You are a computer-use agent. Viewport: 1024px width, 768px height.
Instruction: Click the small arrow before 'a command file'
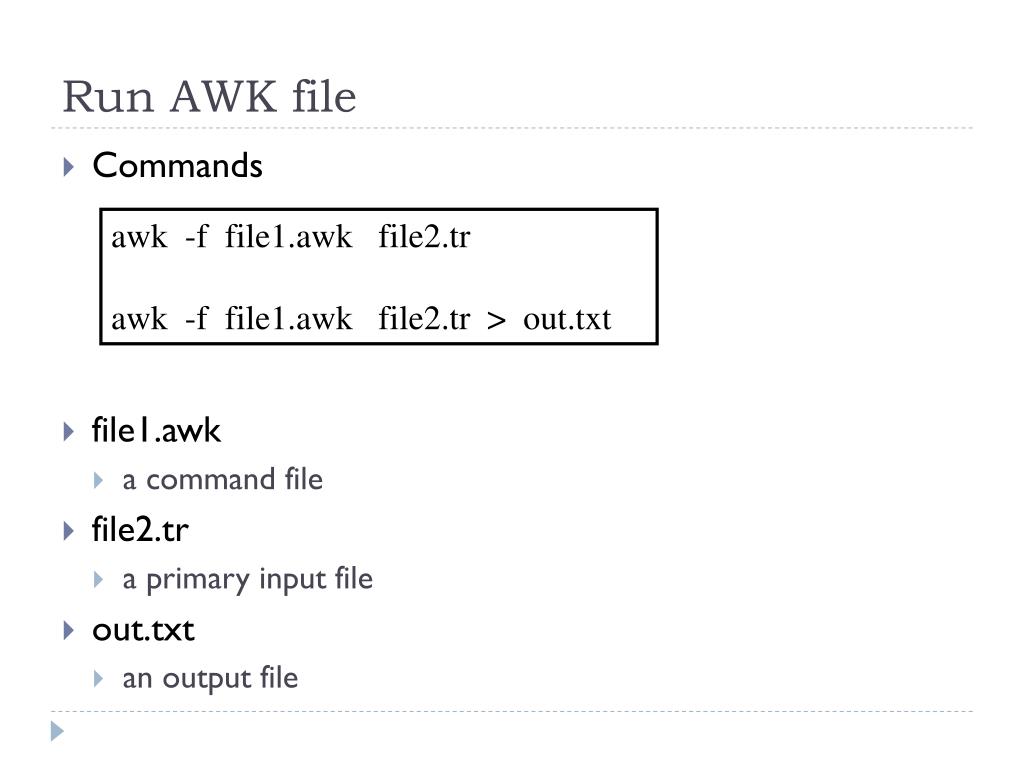pyautogui.click(x=99, y=481)
